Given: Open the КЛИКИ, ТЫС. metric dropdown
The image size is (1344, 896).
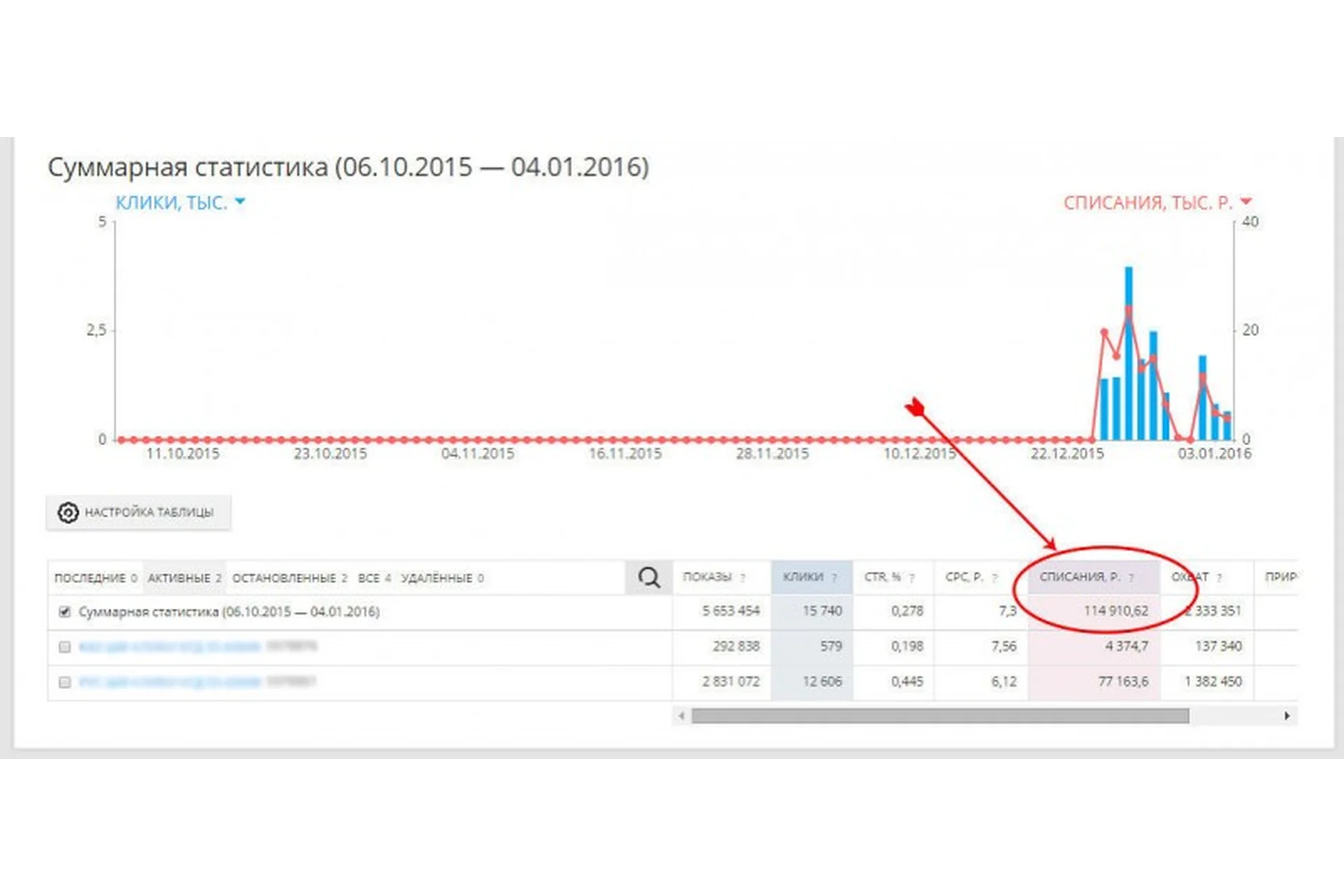Looking at the screenshot, I should (239, 201).
